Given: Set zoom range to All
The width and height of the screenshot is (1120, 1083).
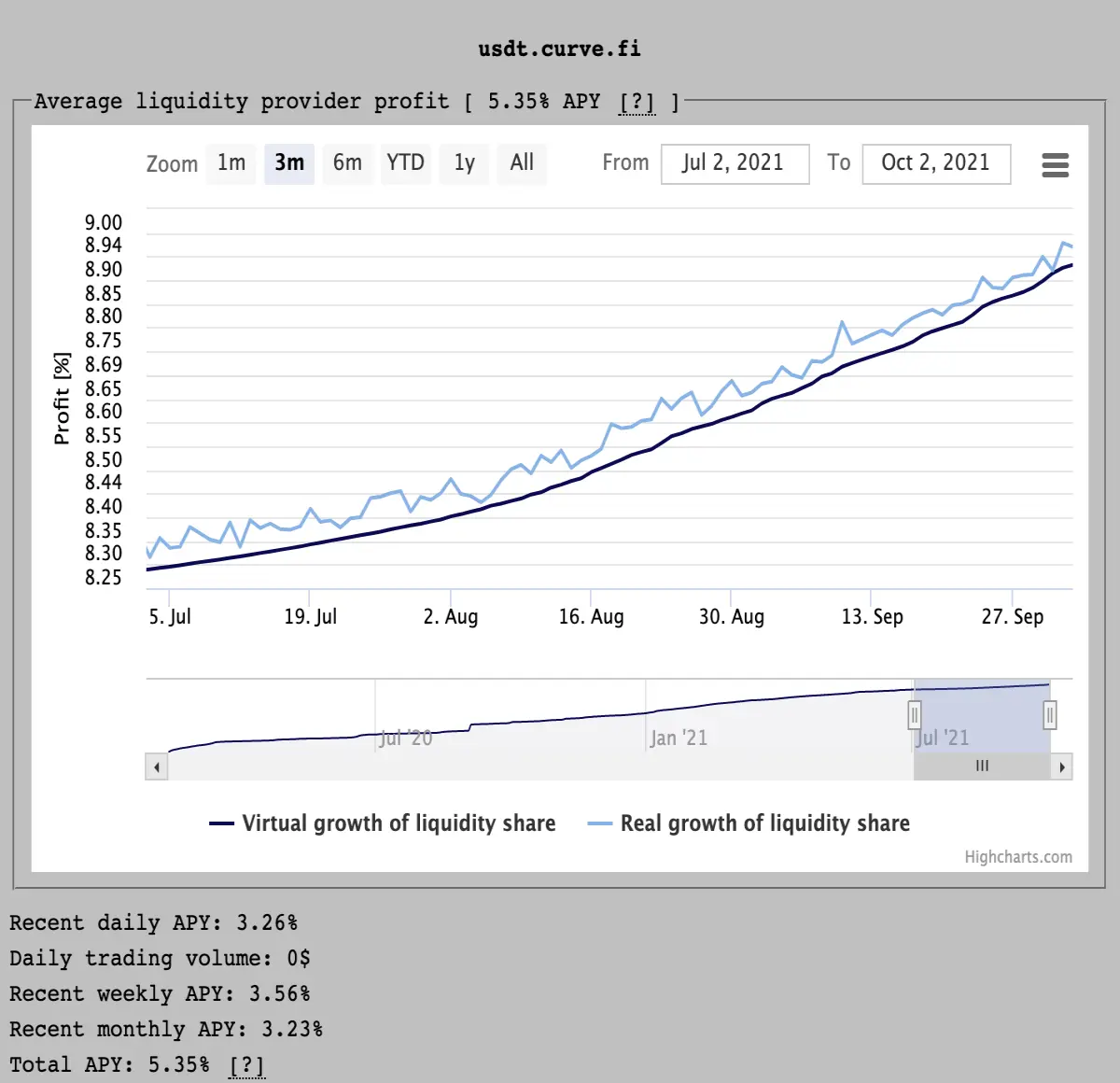Looking at the screenshot, I should 522,163.
